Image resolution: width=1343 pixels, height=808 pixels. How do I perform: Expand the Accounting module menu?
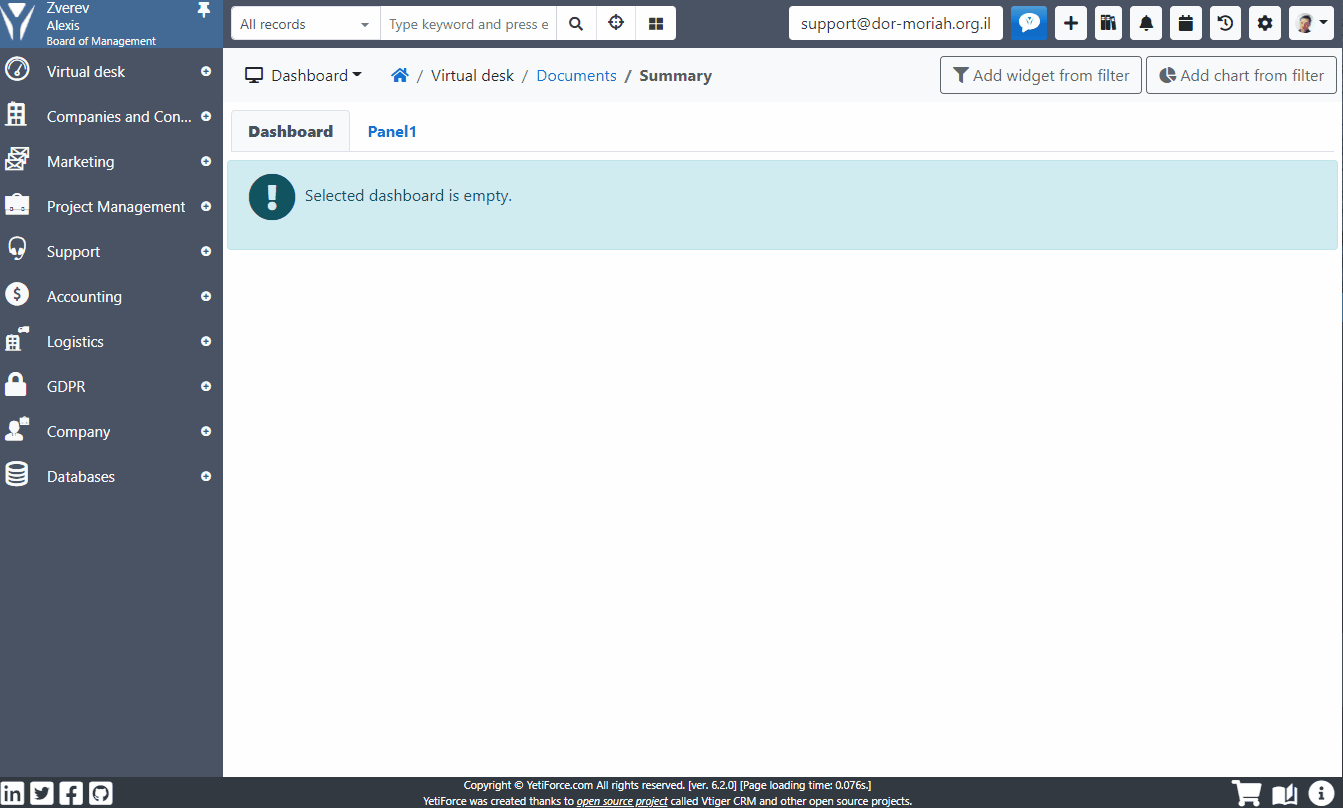tap(205, 296)
